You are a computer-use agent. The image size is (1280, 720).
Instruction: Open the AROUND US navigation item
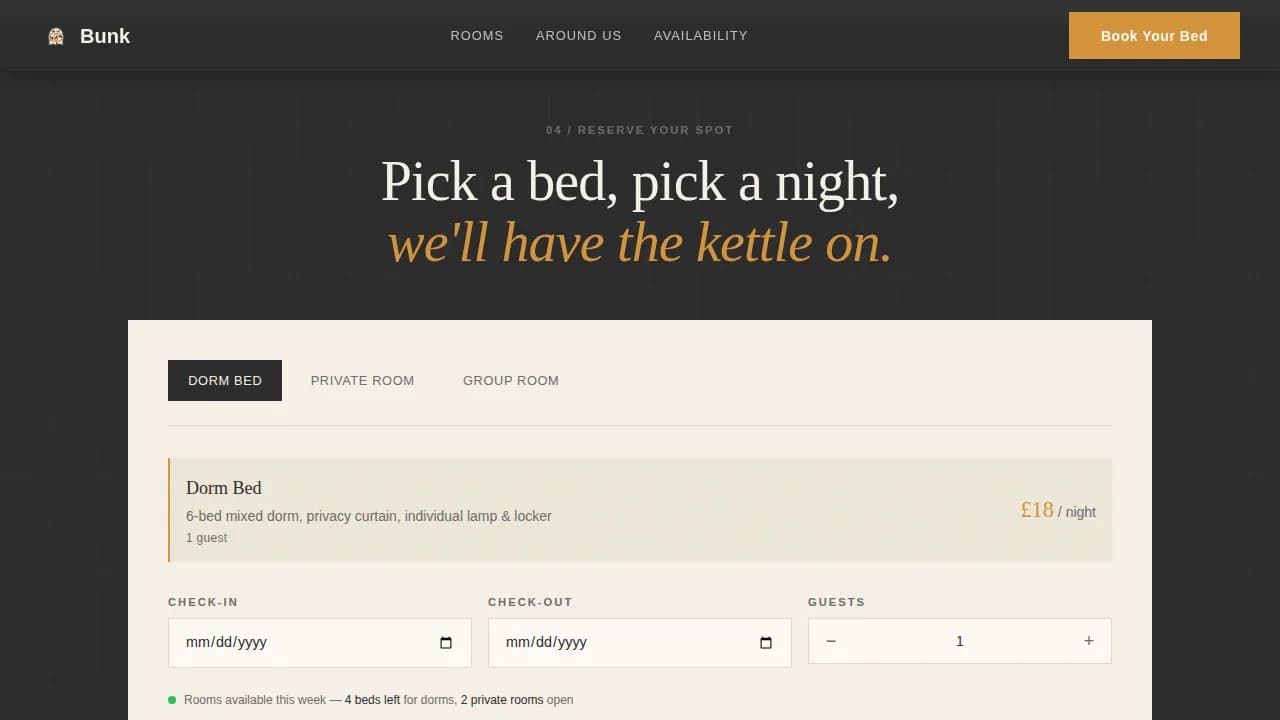578,35
